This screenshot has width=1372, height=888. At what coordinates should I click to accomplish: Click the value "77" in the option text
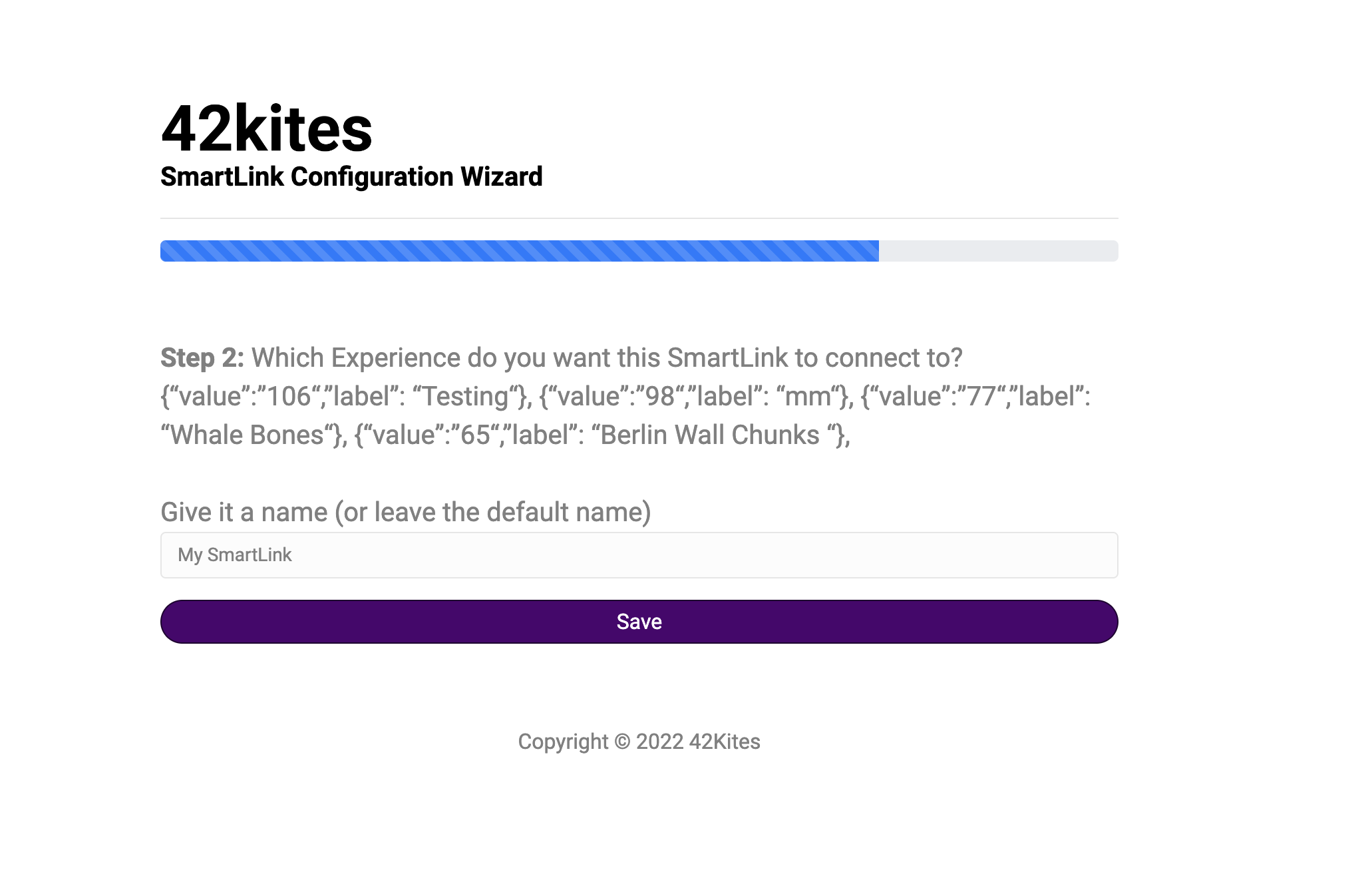[x=981, y=397]
